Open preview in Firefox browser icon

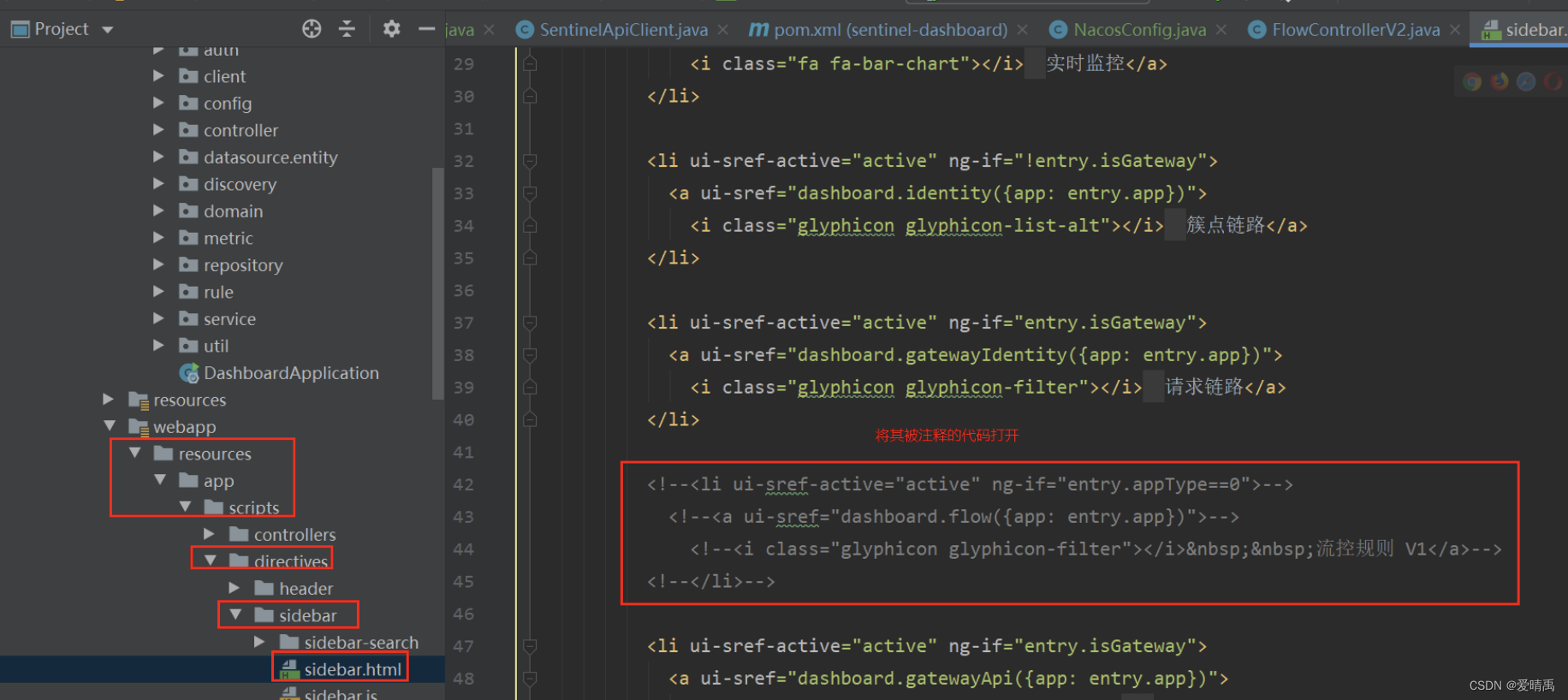1500,81
